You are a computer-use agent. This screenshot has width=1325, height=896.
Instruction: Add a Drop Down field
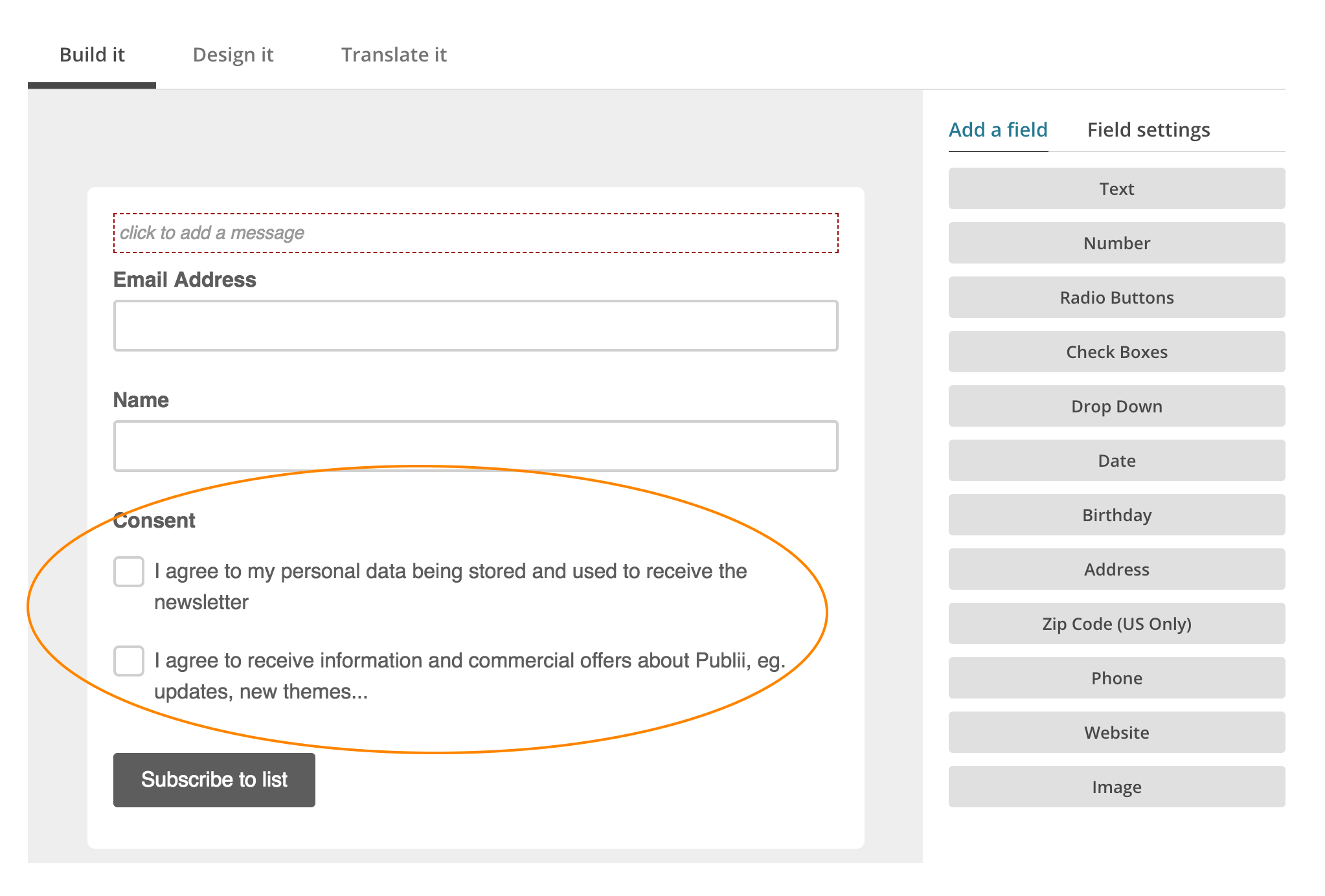point(1116,406)
